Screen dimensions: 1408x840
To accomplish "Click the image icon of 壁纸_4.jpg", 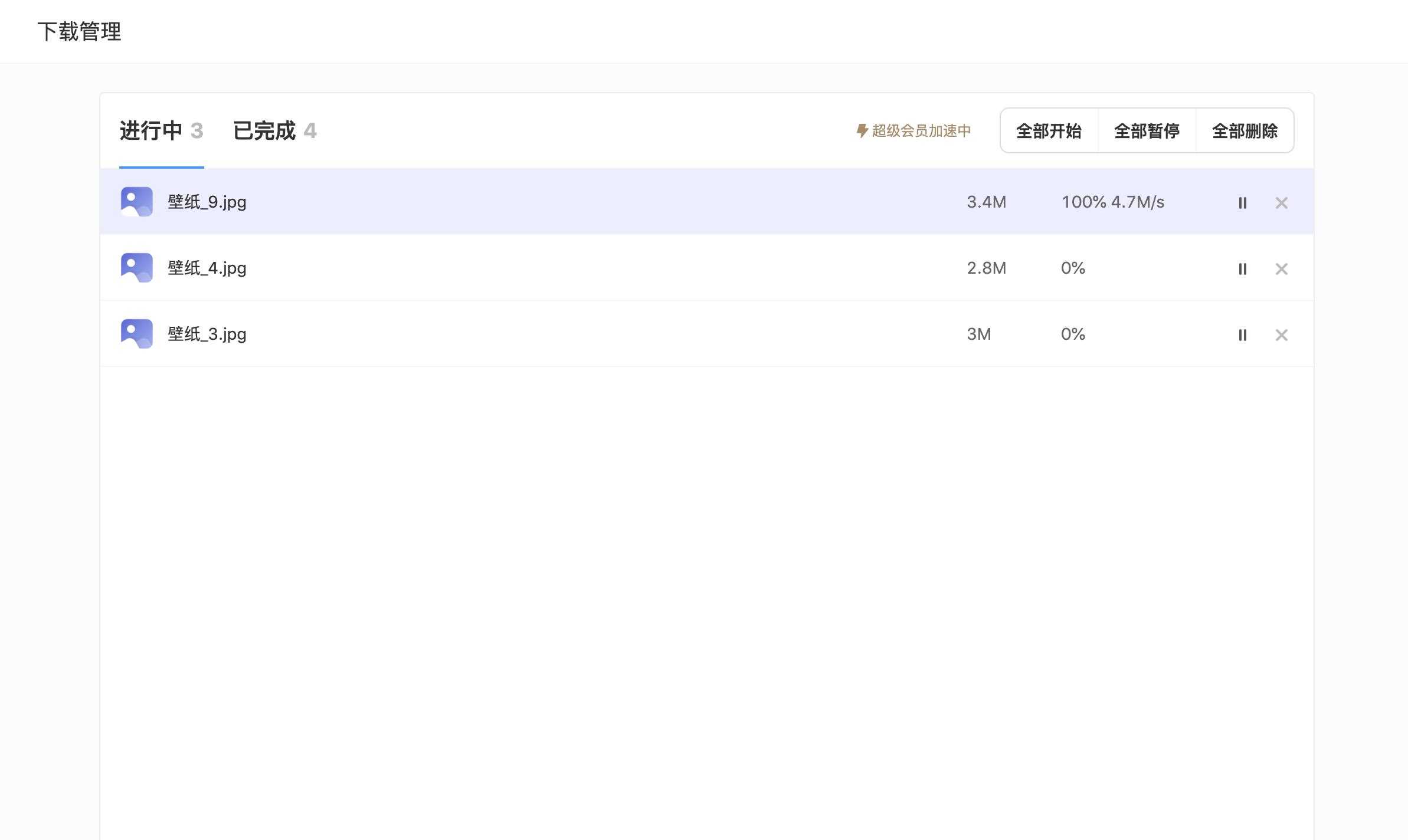I will click(x=136, y=268).
